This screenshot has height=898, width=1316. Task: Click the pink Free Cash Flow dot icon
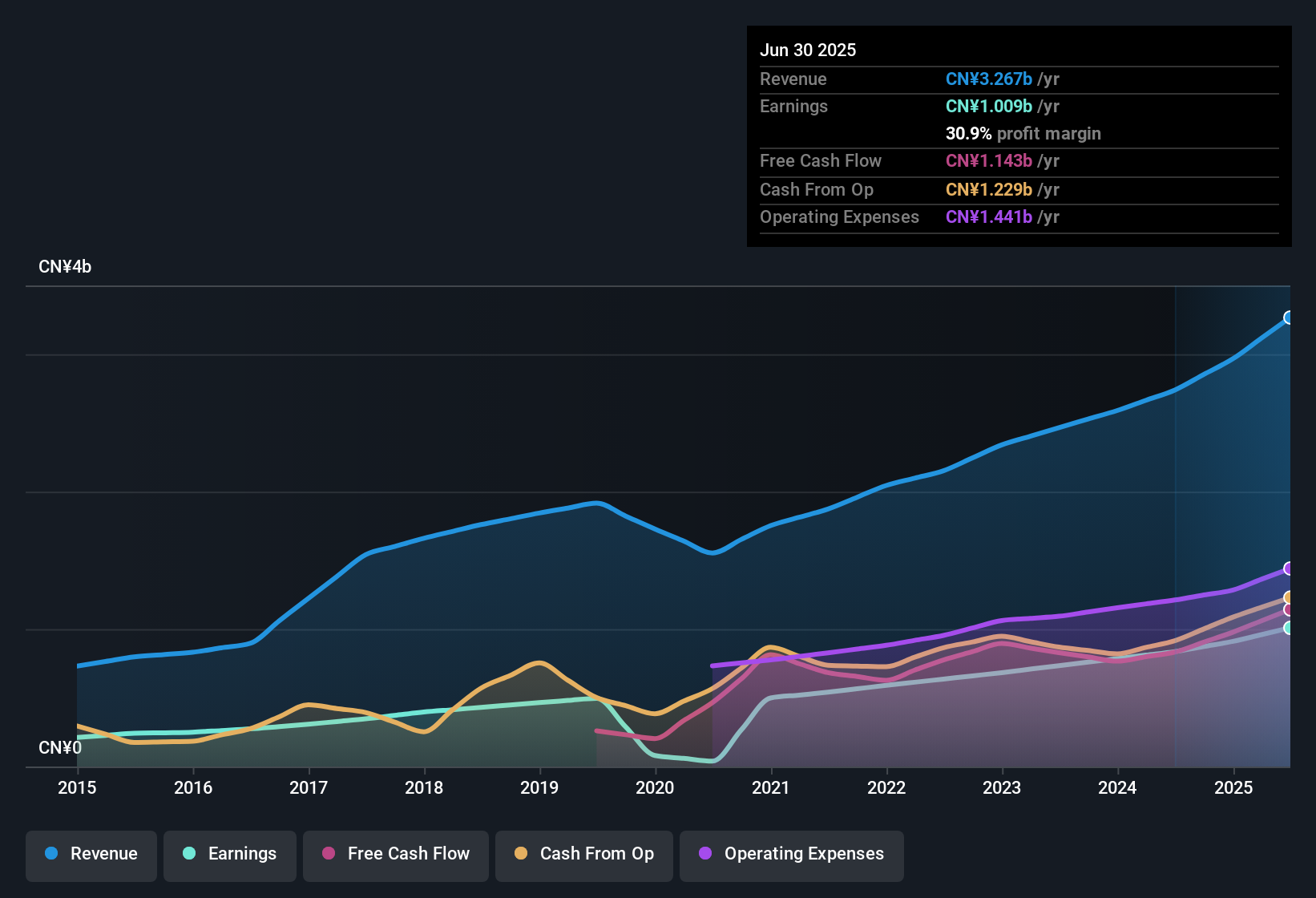tap(329, 854)
